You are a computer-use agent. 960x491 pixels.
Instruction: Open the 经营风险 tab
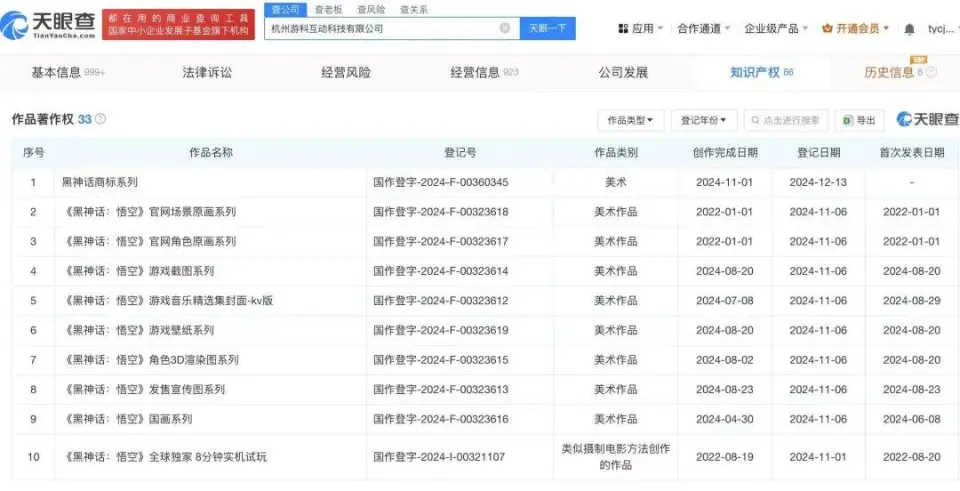346,73
